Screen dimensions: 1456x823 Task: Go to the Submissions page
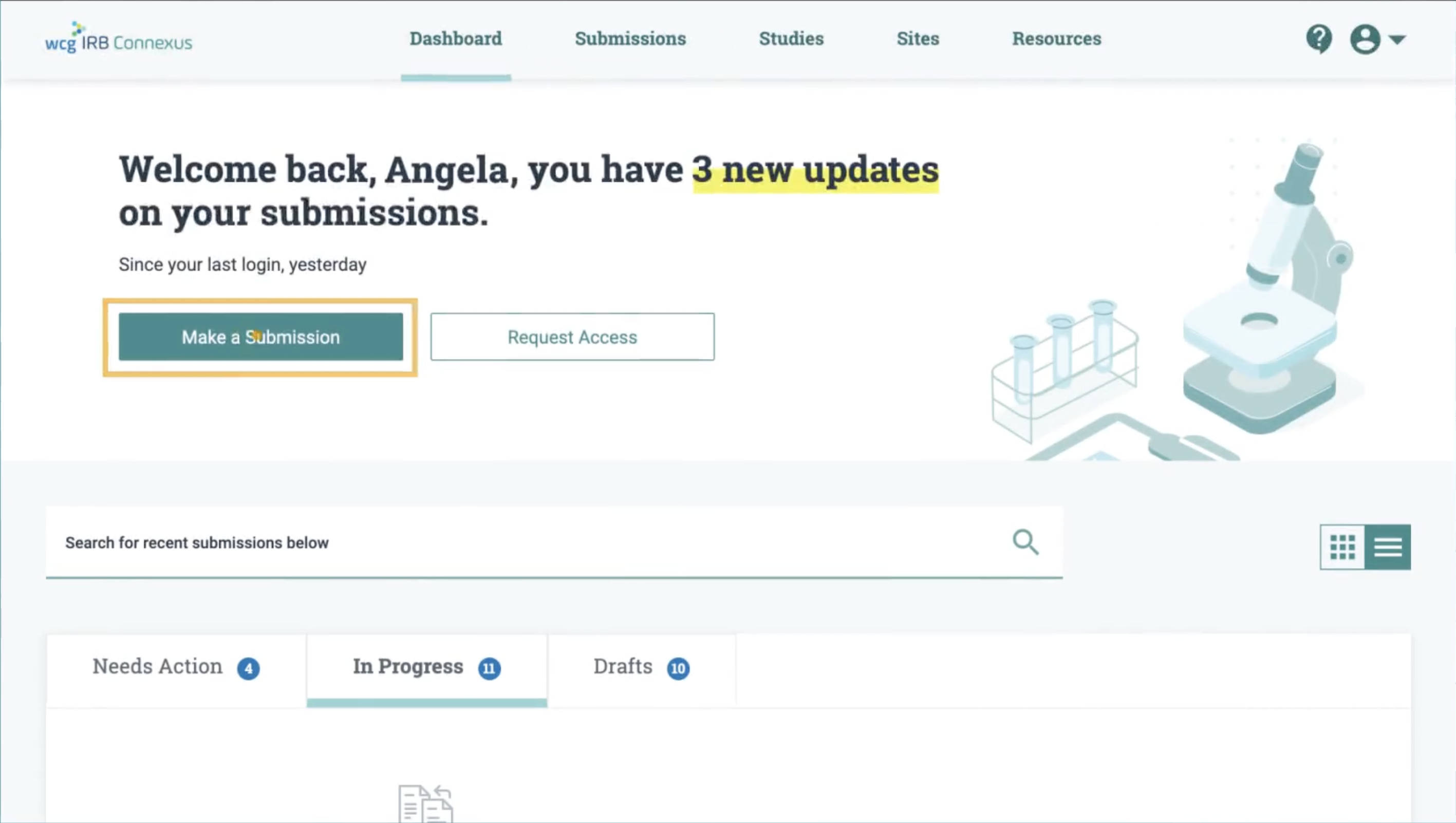click(630, 39)
